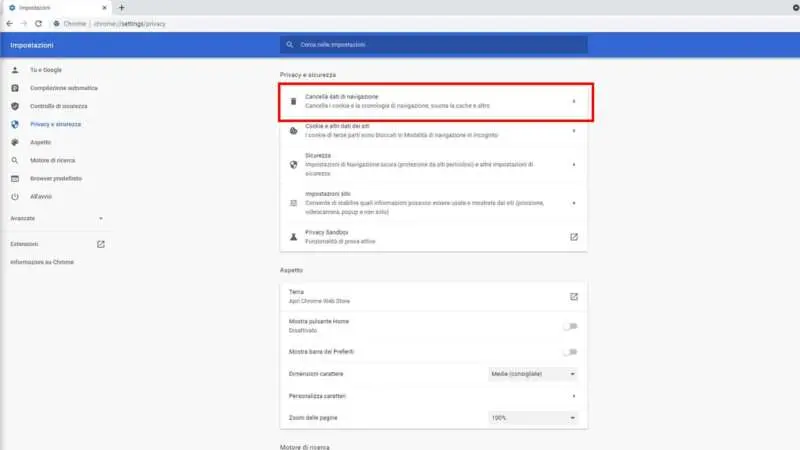800x450 pixels.
Task: Open the Zoom delle pagine 100% dropdown
Action: point(533,418)
